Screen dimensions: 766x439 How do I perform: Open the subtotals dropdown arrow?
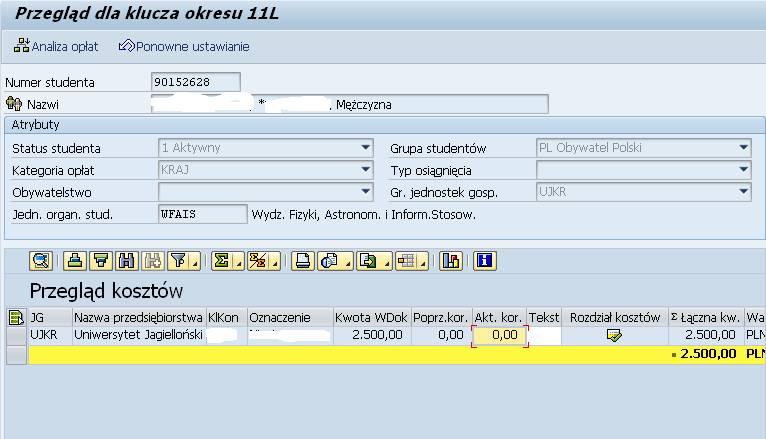(276, 264)
